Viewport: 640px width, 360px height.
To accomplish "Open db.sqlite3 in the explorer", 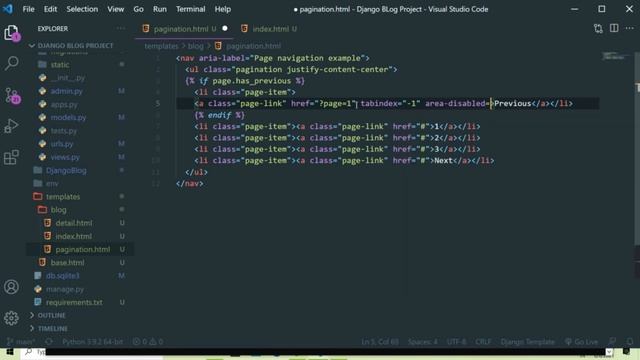I will (x=62, y=276).
